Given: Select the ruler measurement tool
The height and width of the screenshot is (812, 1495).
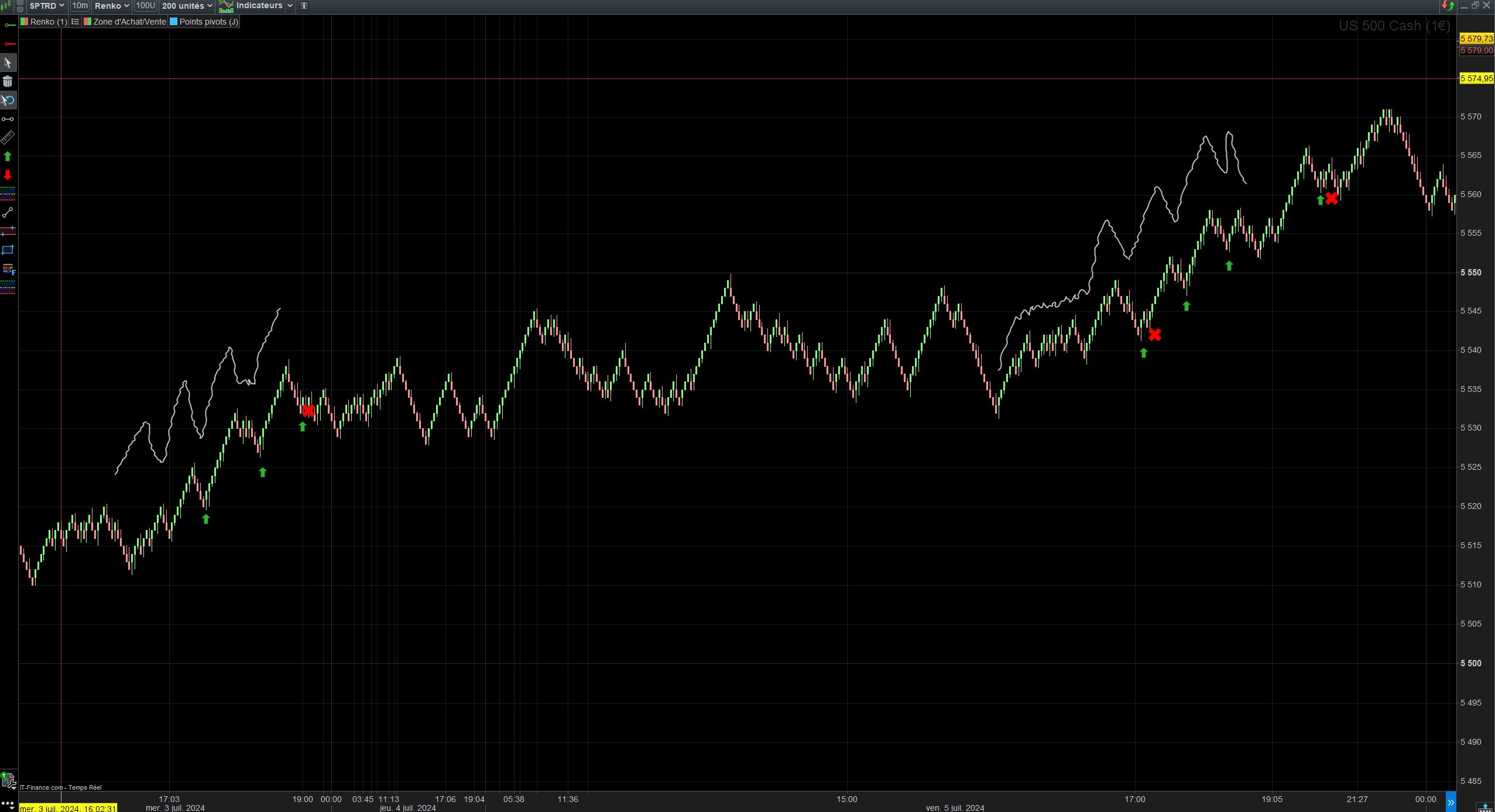Looking at the screenshot, I should 8,137.
